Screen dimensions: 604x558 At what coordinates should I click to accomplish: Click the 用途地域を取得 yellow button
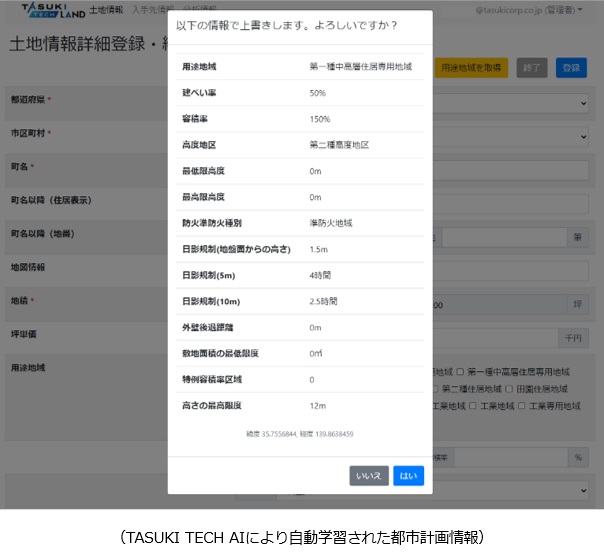pyautogui.click(x=471, y=68)
